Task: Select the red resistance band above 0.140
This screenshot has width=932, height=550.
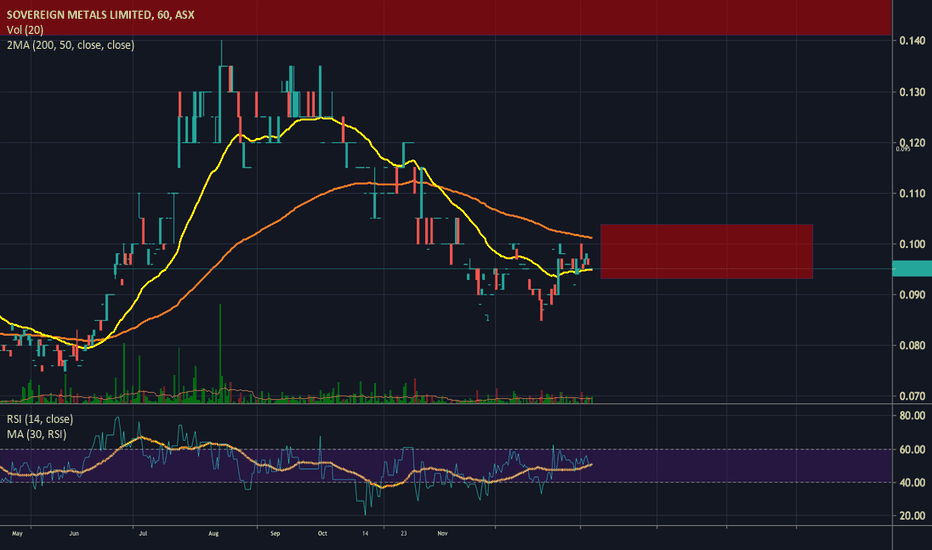Action: click(446, 18)
